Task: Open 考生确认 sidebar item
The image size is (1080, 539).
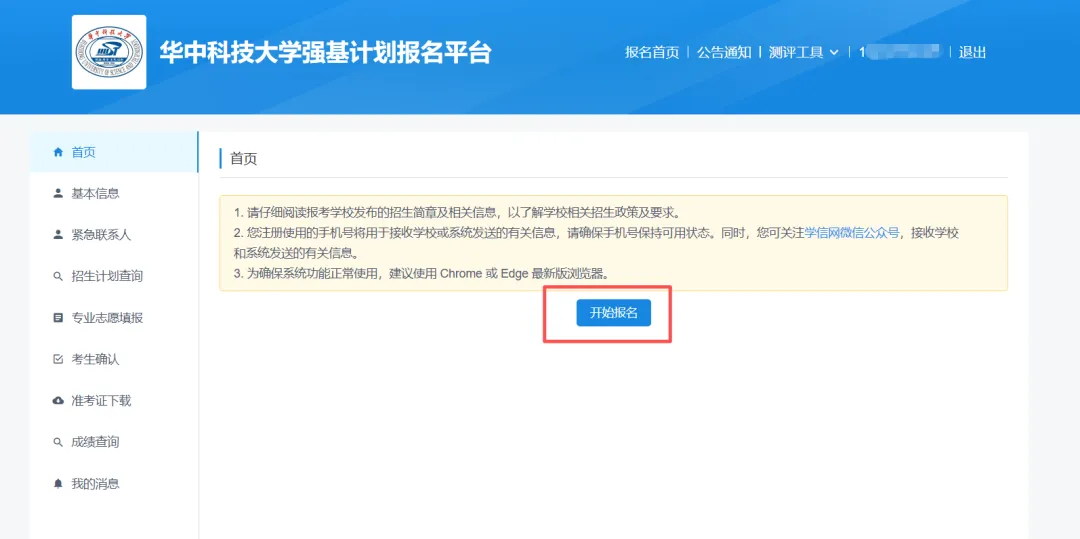Action: click(114, 359)
